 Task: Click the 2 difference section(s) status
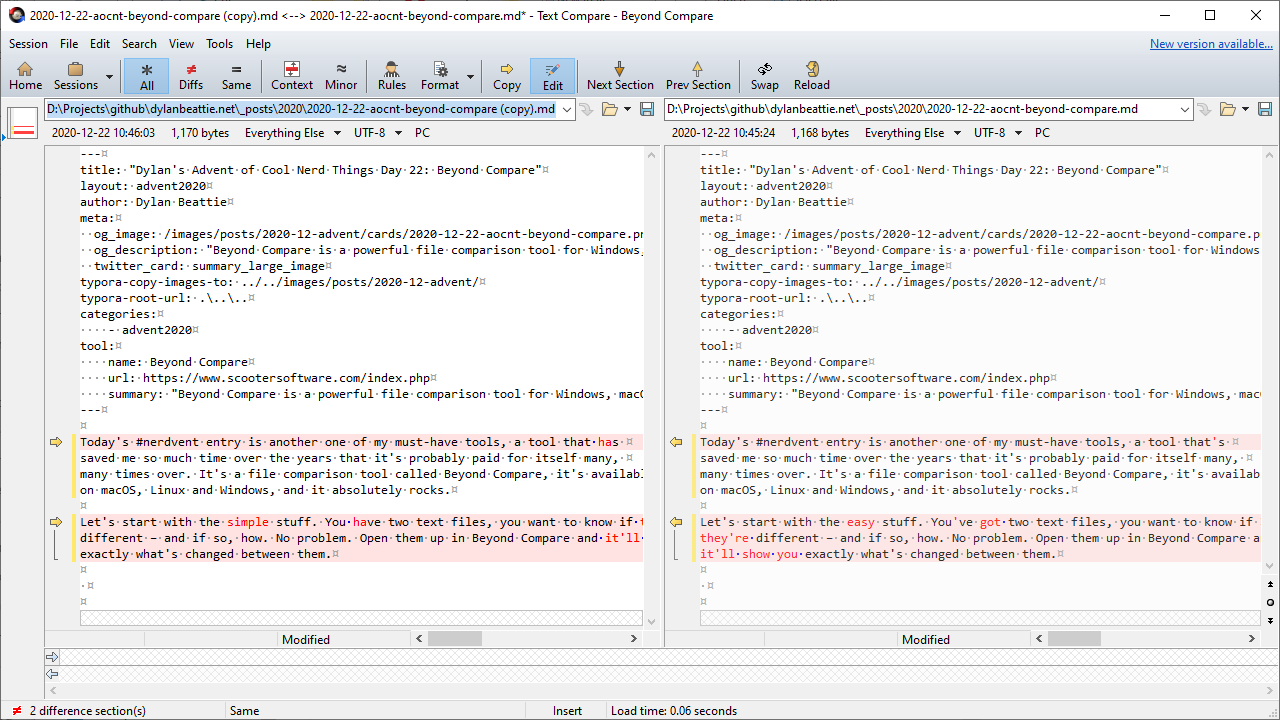pos(88,711)
